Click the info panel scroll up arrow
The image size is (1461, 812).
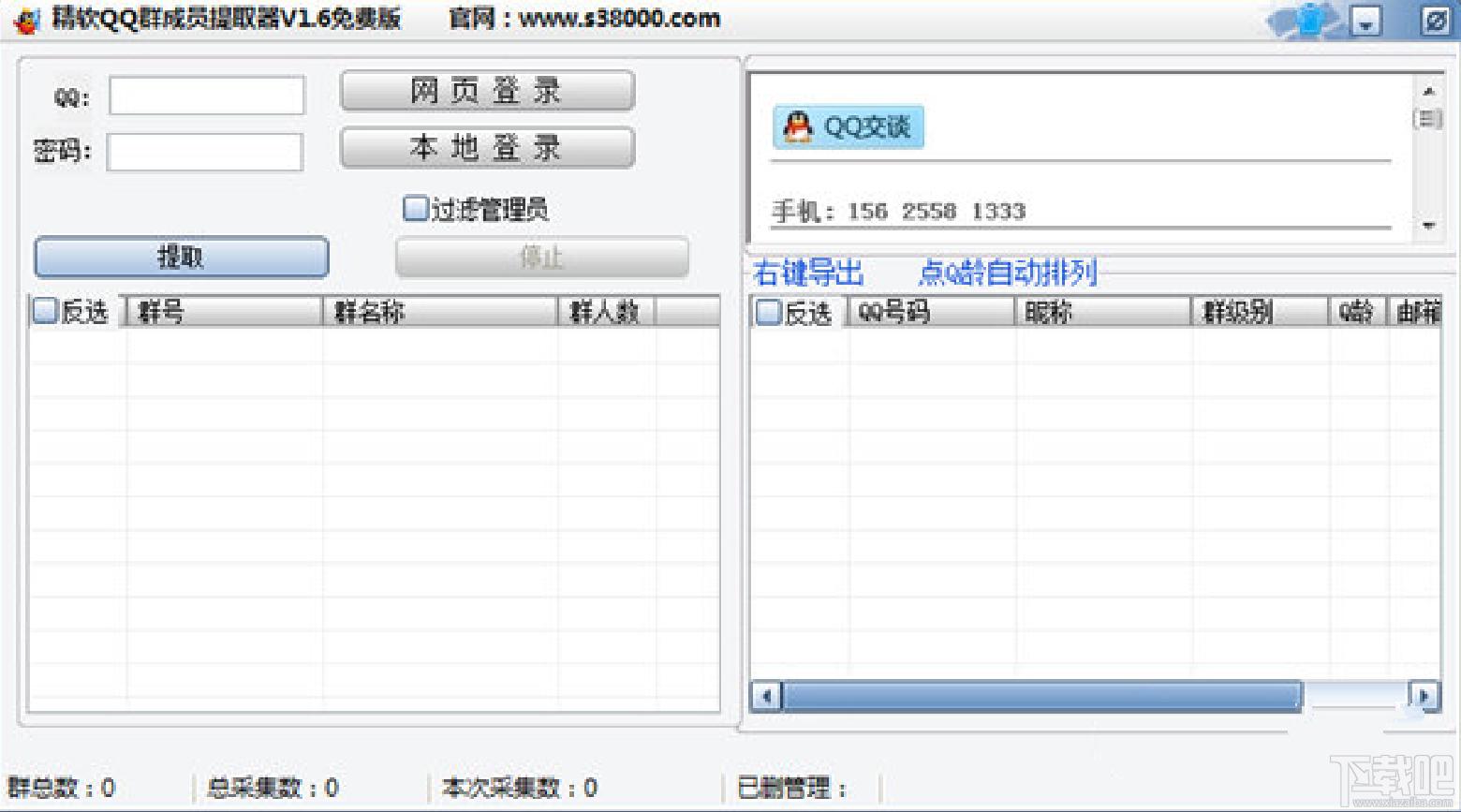click(1428, 92)
